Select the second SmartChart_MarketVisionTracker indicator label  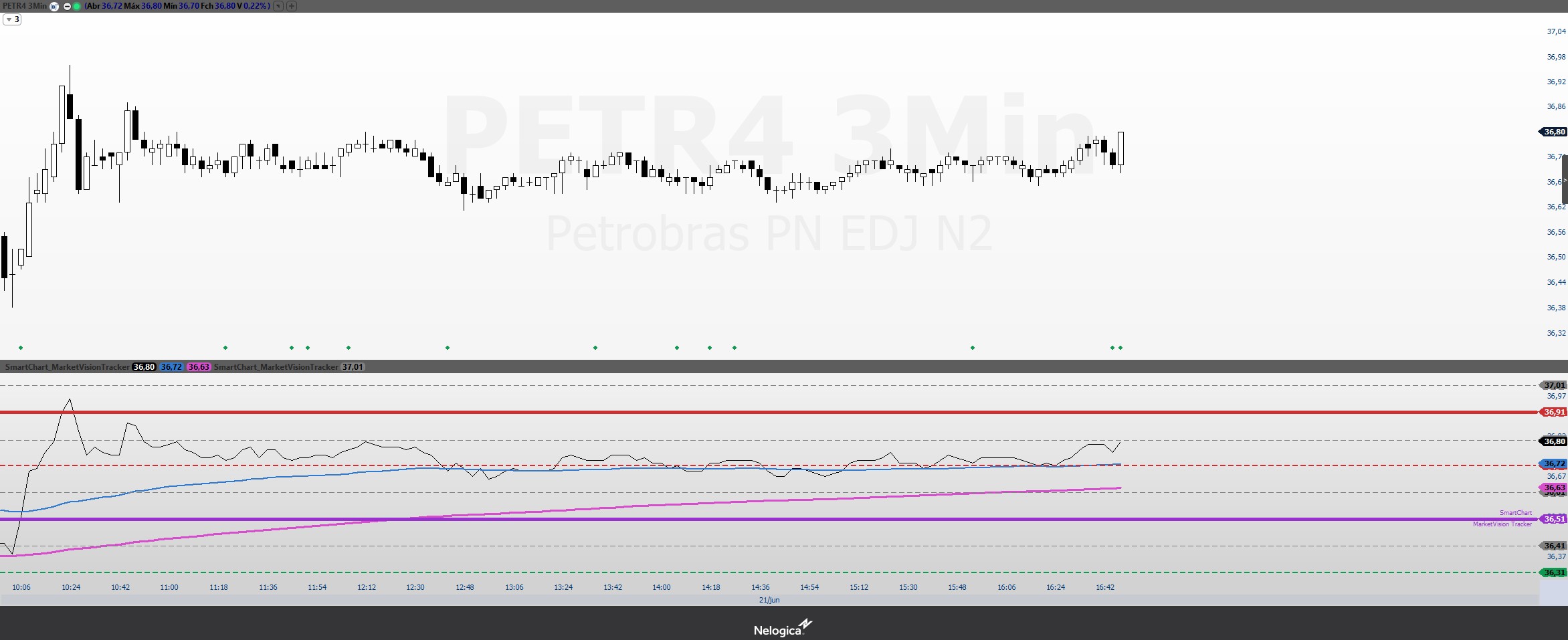(x=276, y=366)
